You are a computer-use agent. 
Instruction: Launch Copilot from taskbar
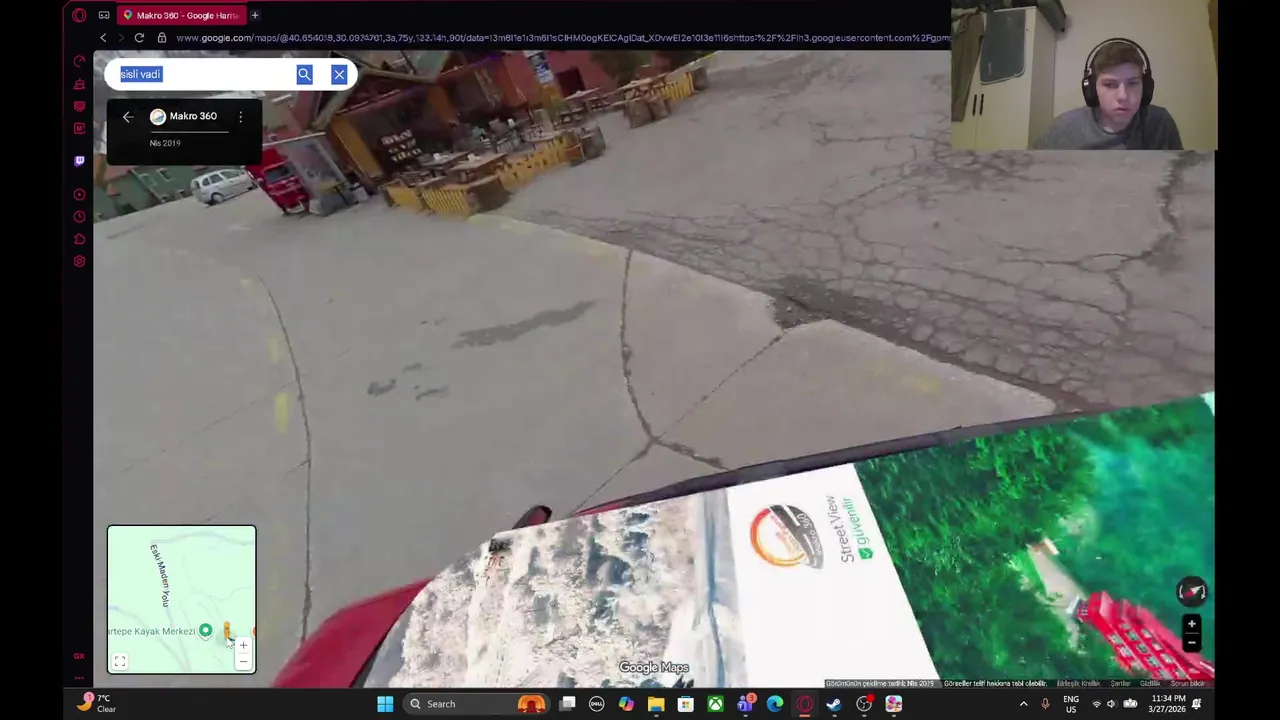(626, 704)
